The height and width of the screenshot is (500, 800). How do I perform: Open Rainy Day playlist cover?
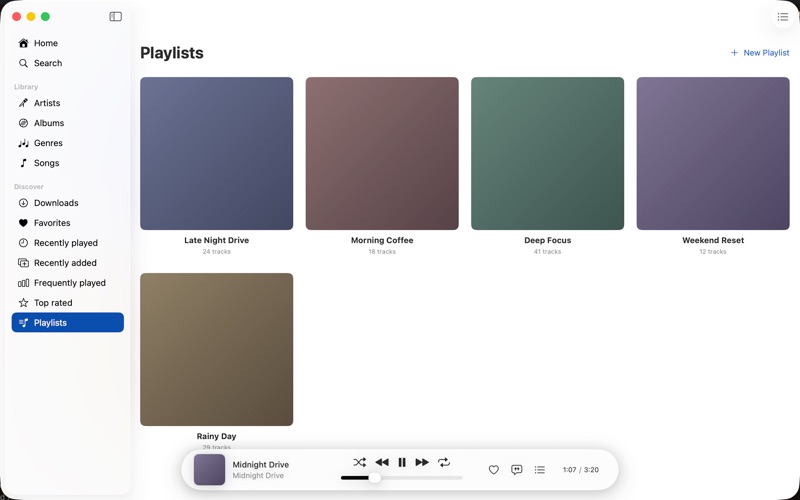[217, 349]
